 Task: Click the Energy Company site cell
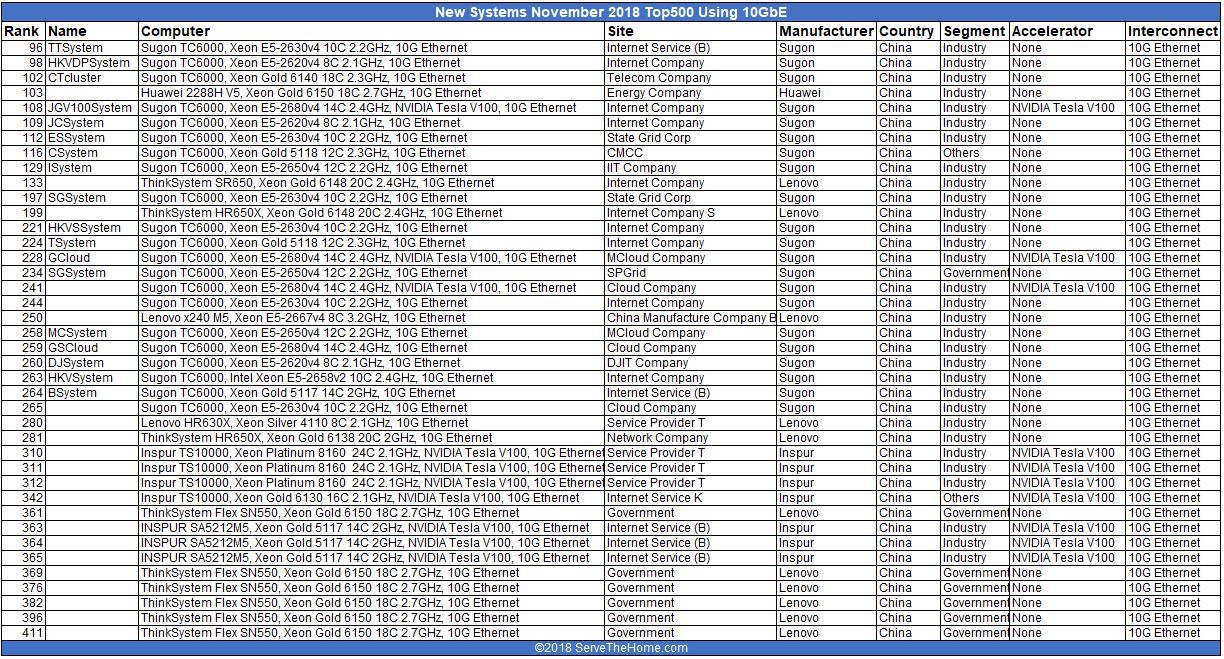[x=691, y=93]
